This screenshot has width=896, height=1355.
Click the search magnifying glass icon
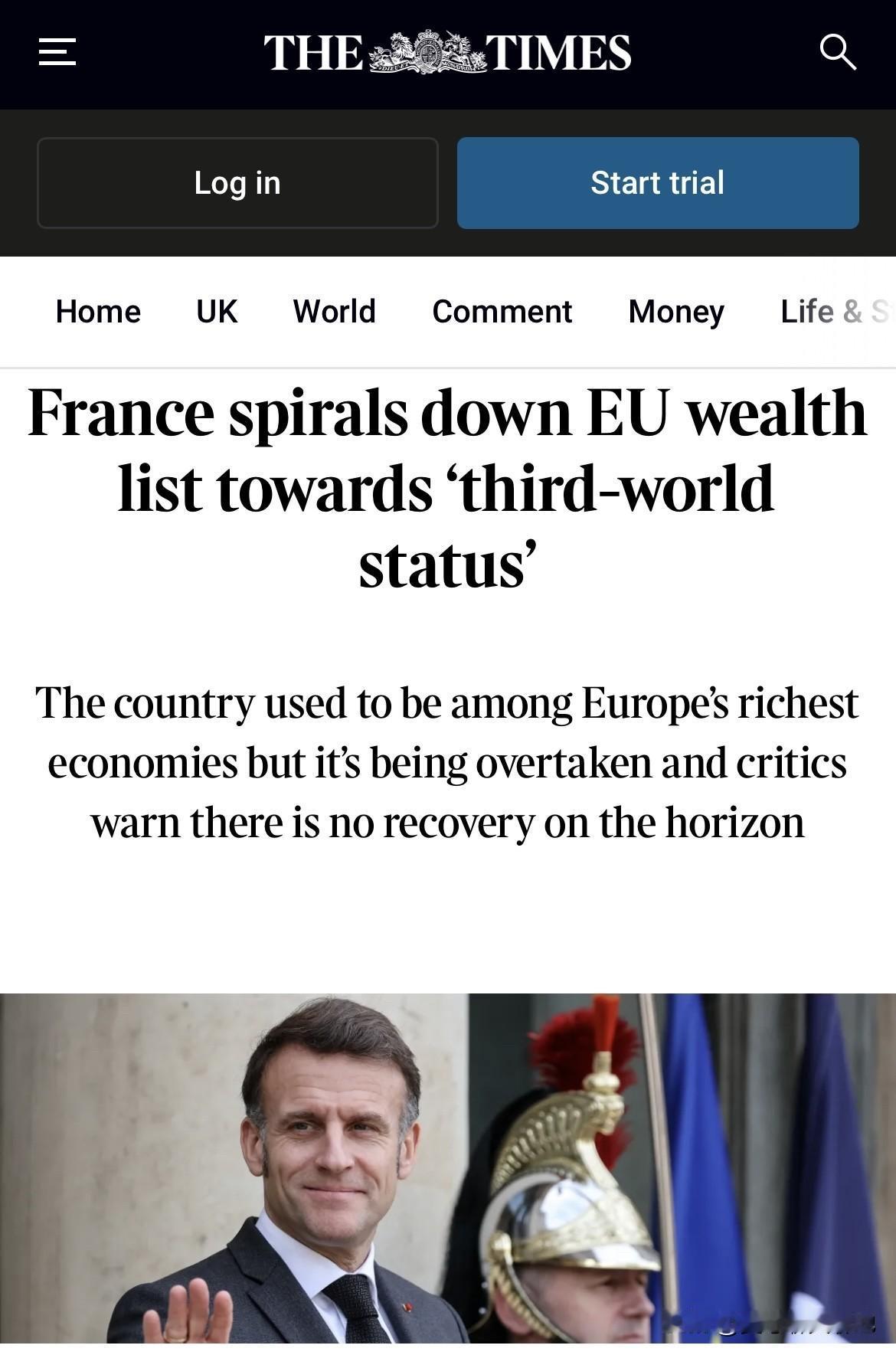[837, 52]
